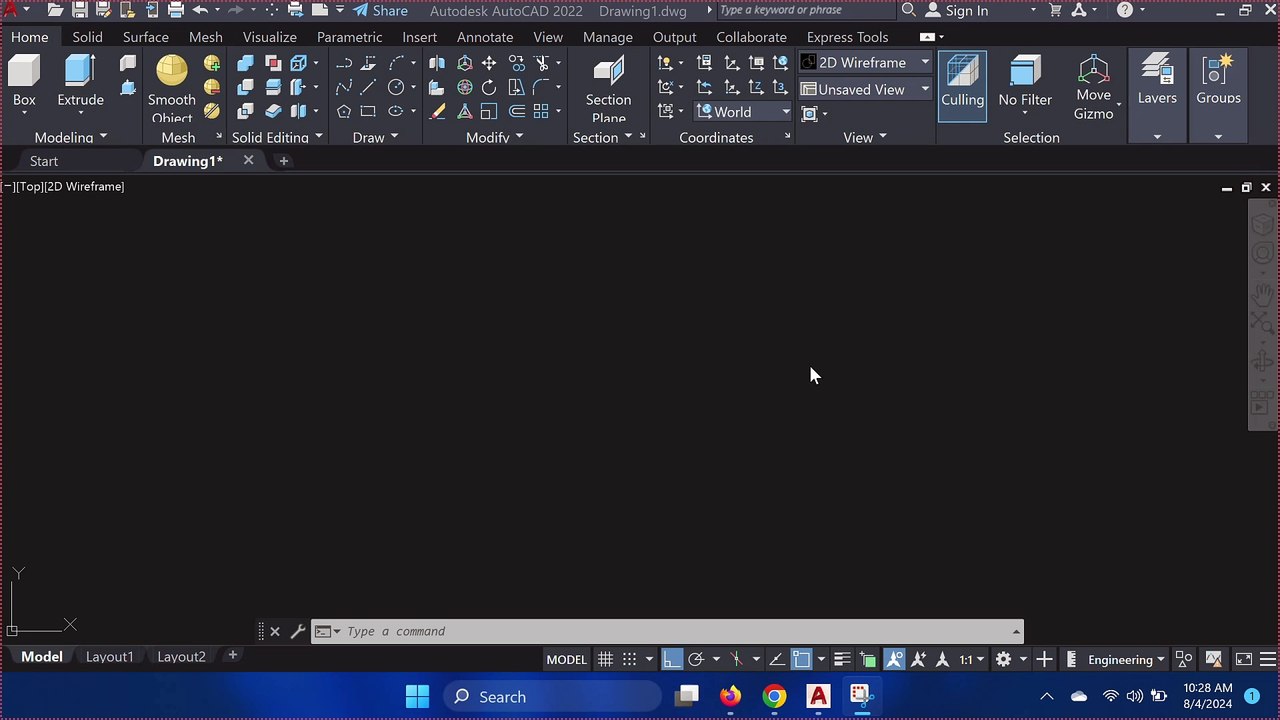Open the Groups panel button
The width and height of the screenshot is (1280, 720).
[1218, 82]
